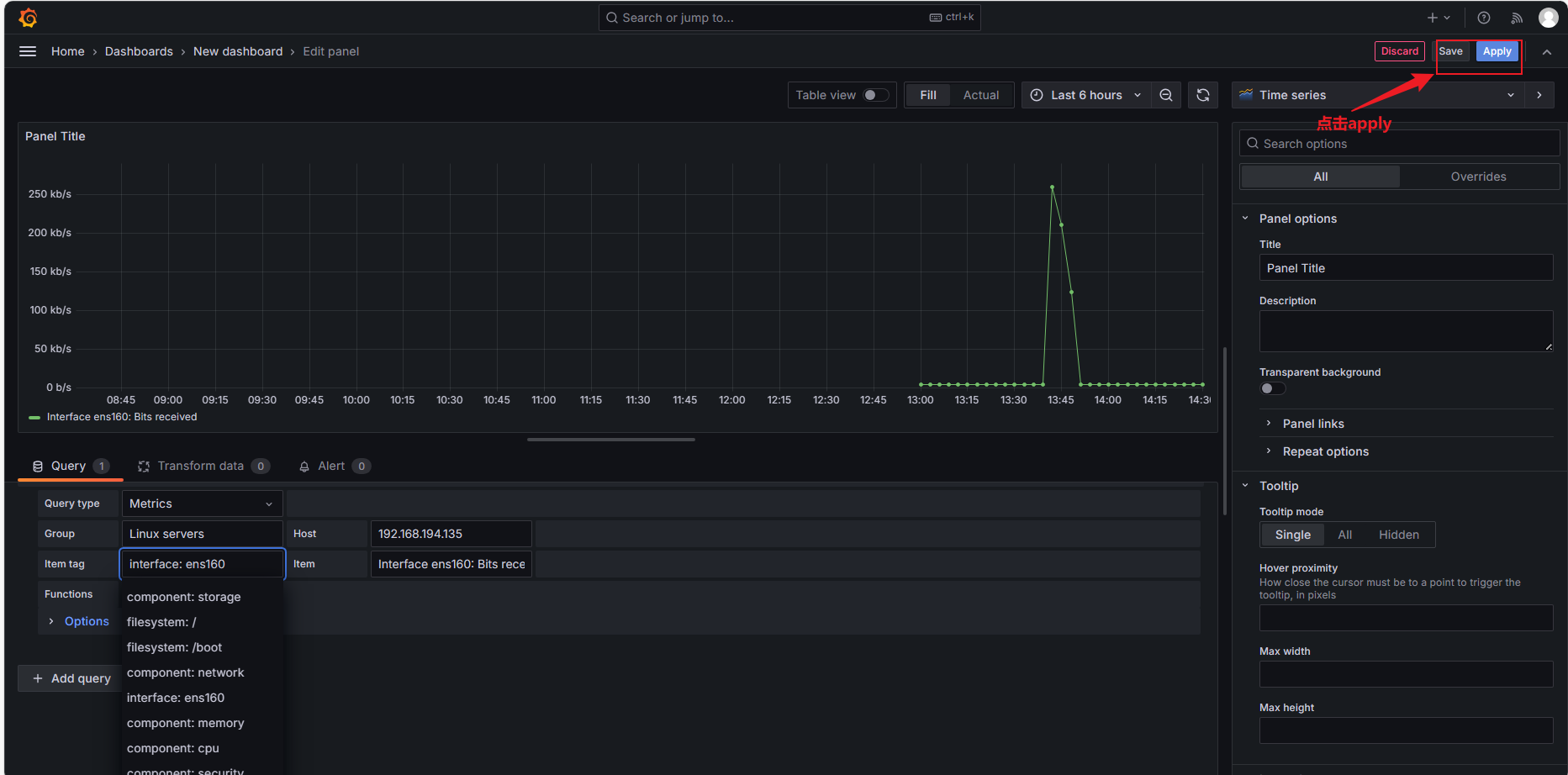Image resolution: width=1568 pixels, height=775 pixels.
Task: Open the news RSS feed icon
Action: (1517, 18)
